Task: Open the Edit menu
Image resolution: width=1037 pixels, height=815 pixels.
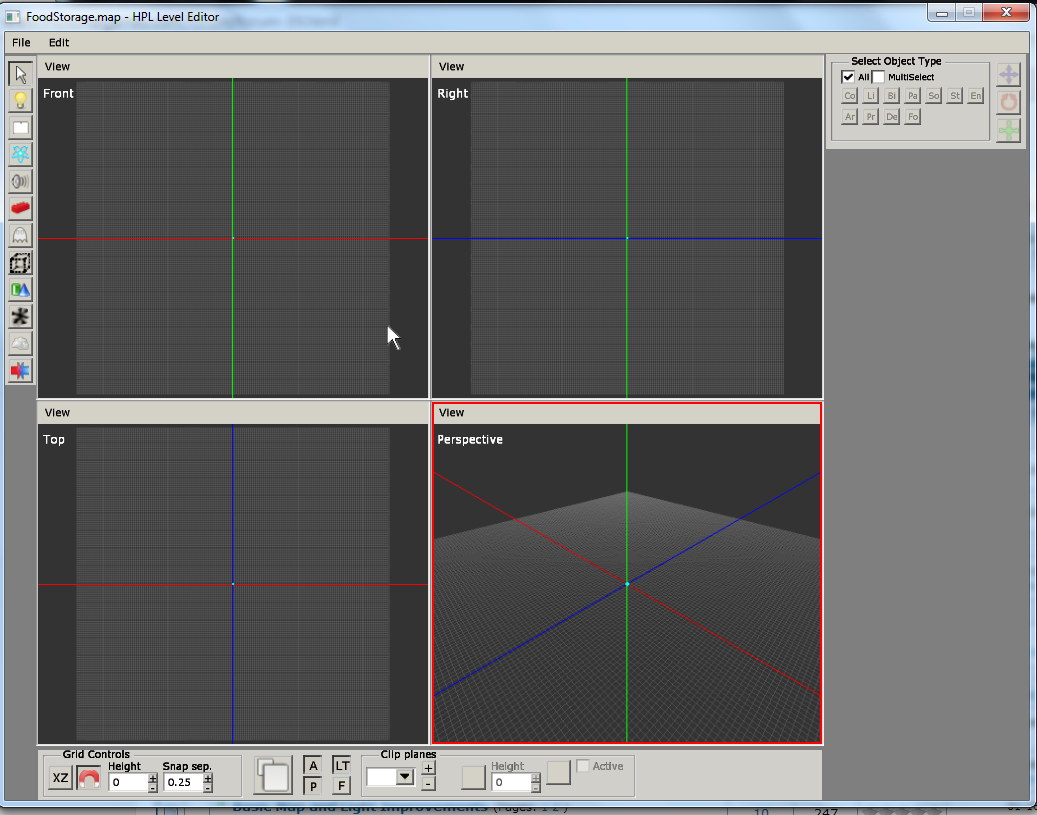Action: [59, 43]
